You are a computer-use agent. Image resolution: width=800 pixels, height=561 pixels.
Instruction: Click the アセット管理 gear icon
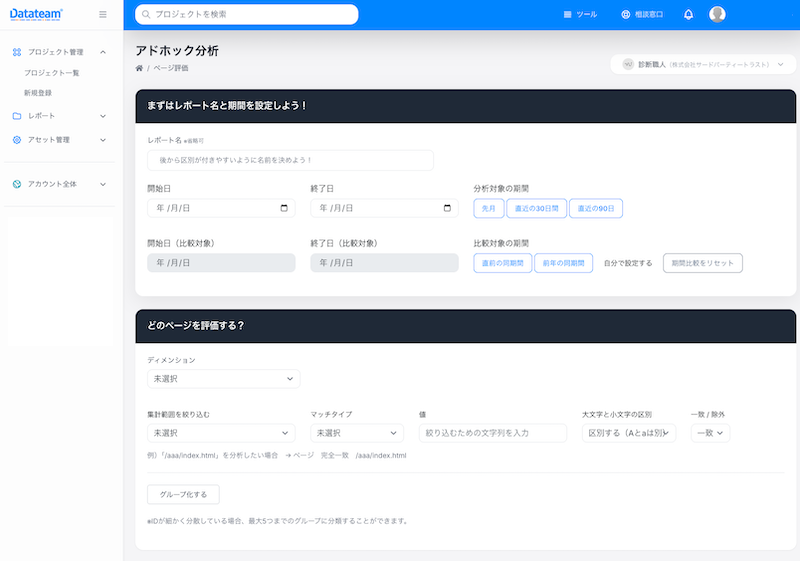click(17, 140)
